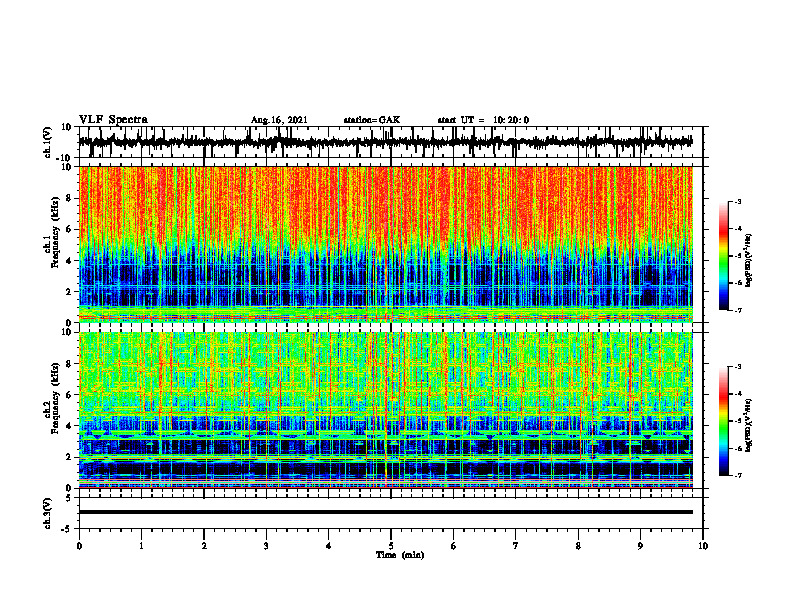Click the "station=GAK" header label
The image size is (792, 612).
pos(372,120)
